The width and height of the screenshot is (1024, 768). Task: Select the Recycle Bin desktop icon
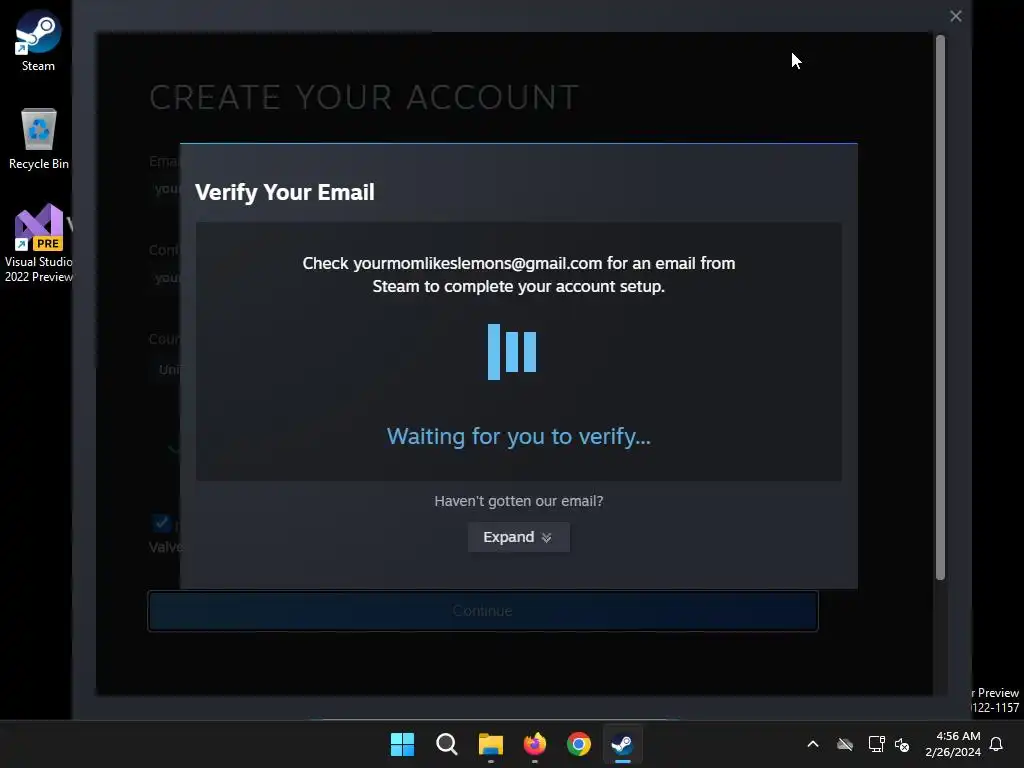click(x=39, y=138)
